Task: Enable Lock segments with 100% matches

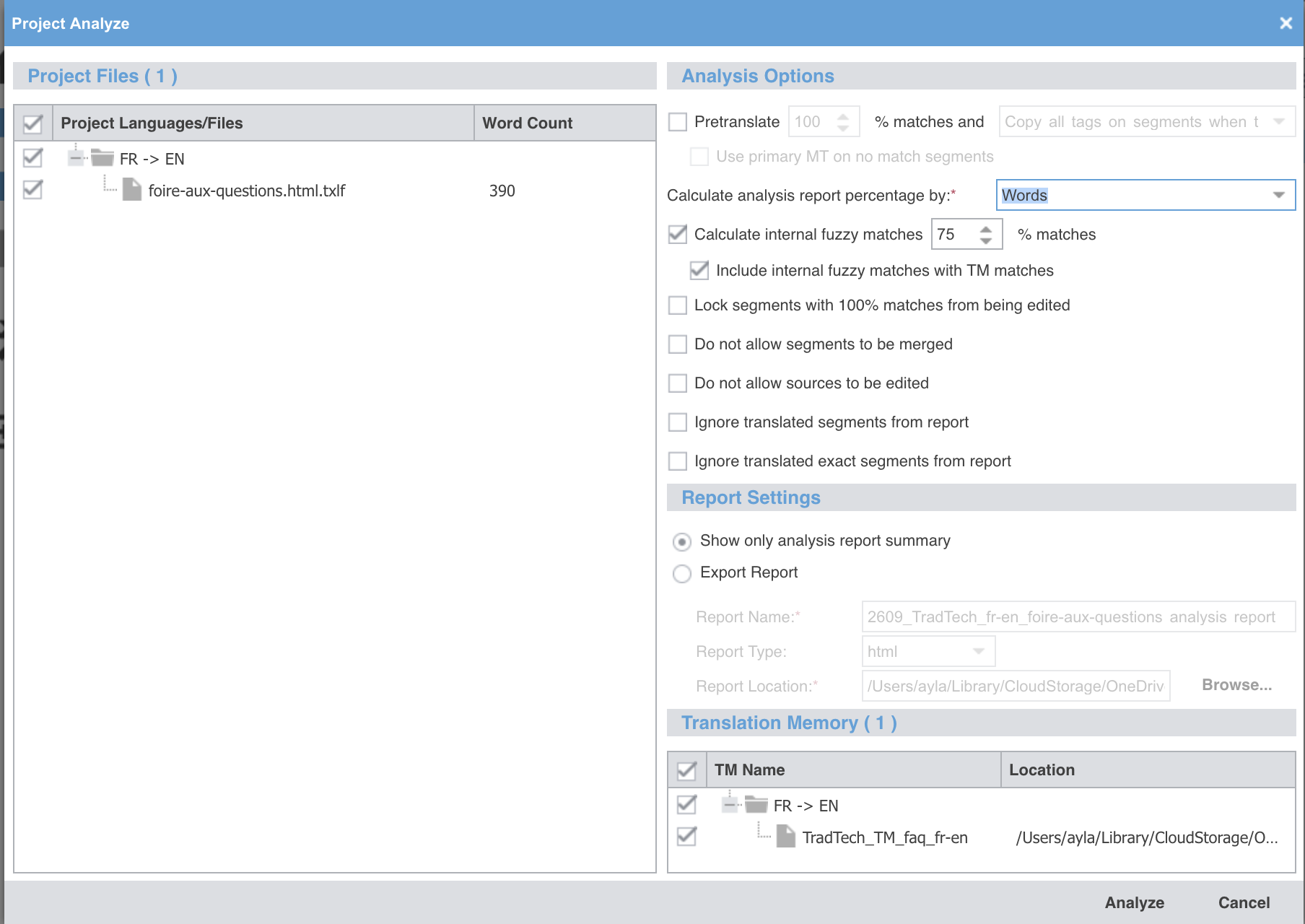Action: [678, 305]
